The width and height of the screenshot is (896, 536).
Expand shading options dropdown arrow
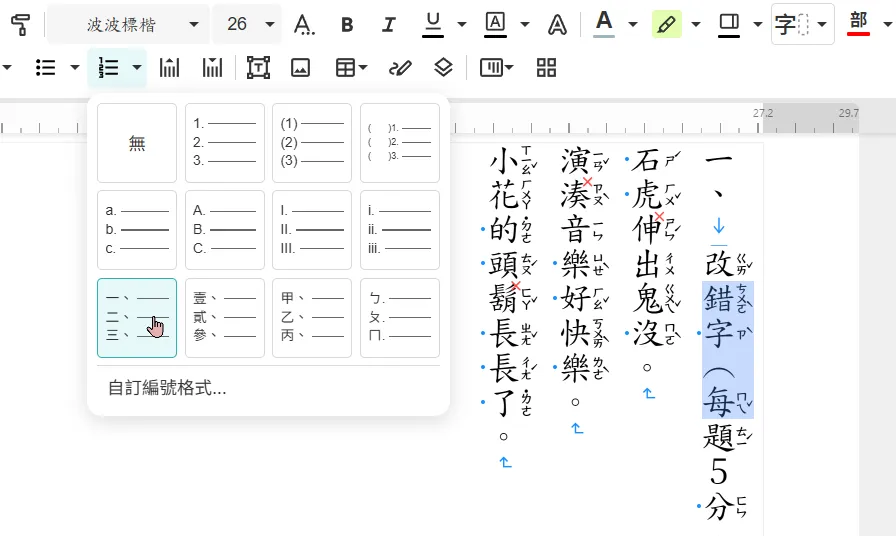758,25
